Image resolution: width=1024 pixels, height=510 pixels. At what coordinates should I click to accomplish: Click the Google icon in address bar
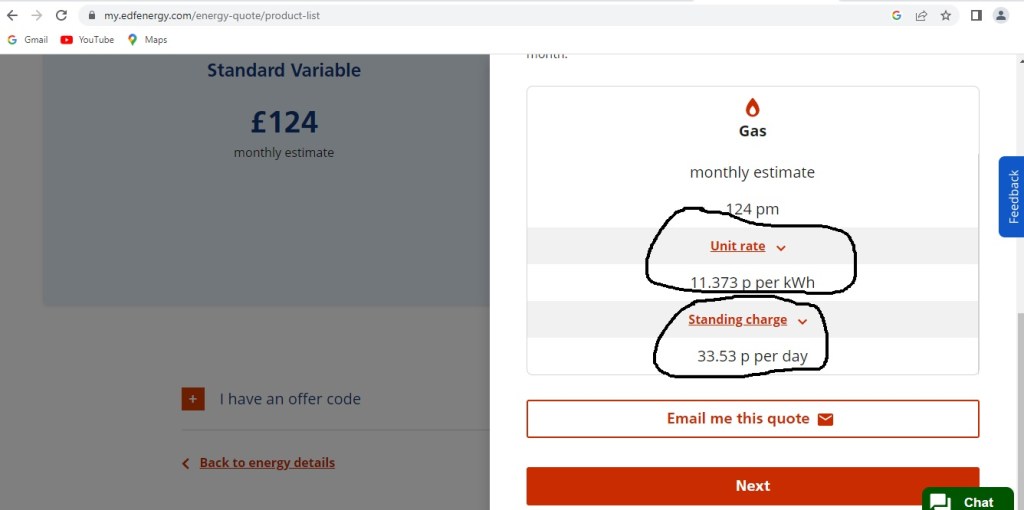point(896,16)
